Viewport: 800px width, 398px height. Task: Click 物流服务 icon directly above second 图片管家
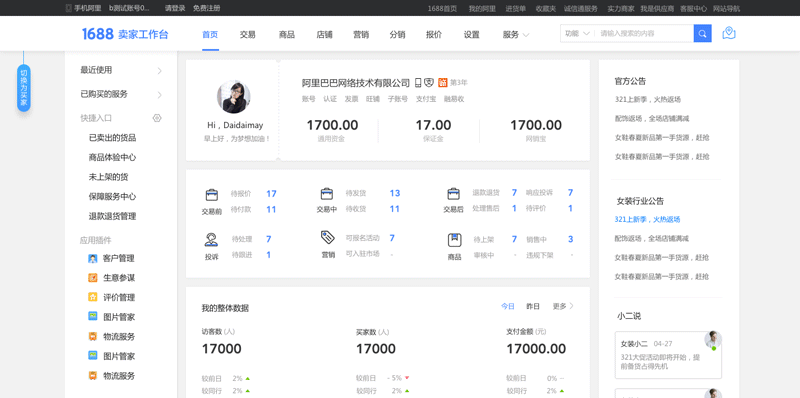(92, 336)
